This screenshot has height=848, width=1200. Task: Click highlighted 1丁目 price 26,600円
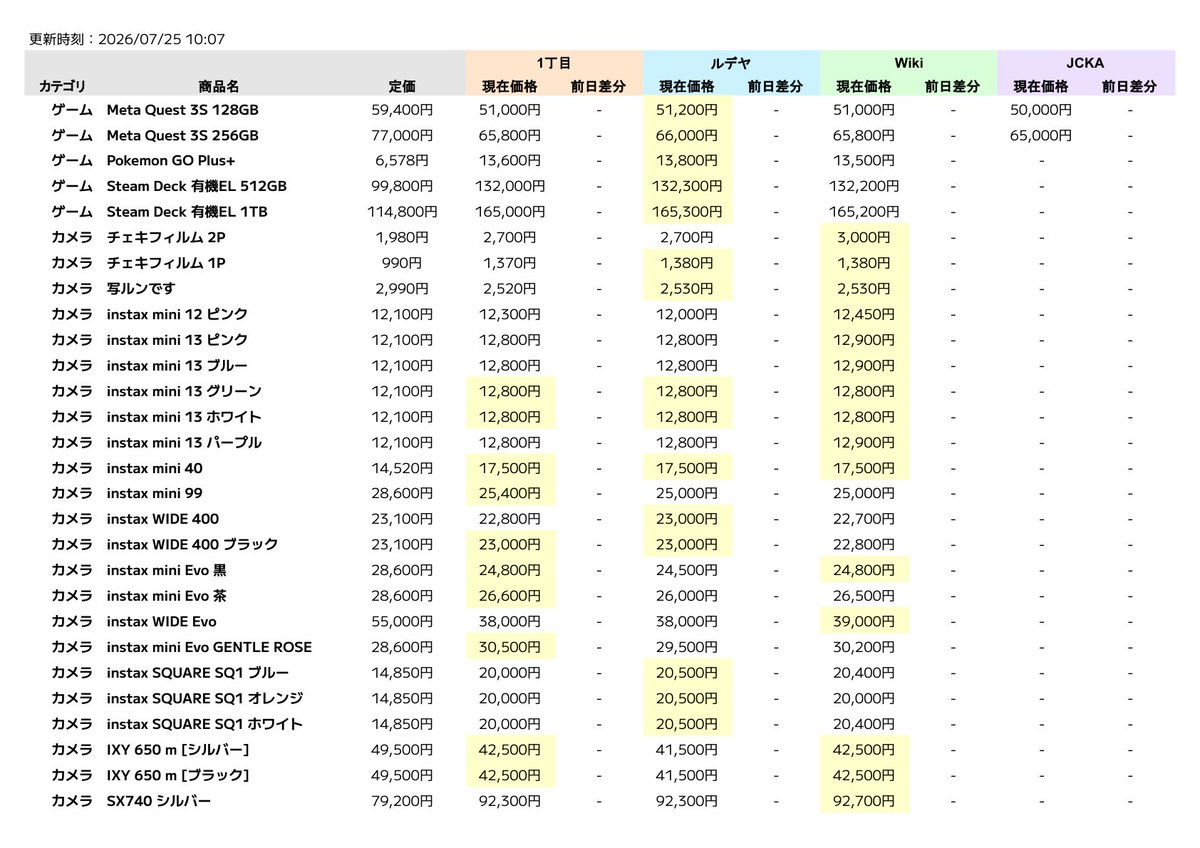[x=510, y=595]
